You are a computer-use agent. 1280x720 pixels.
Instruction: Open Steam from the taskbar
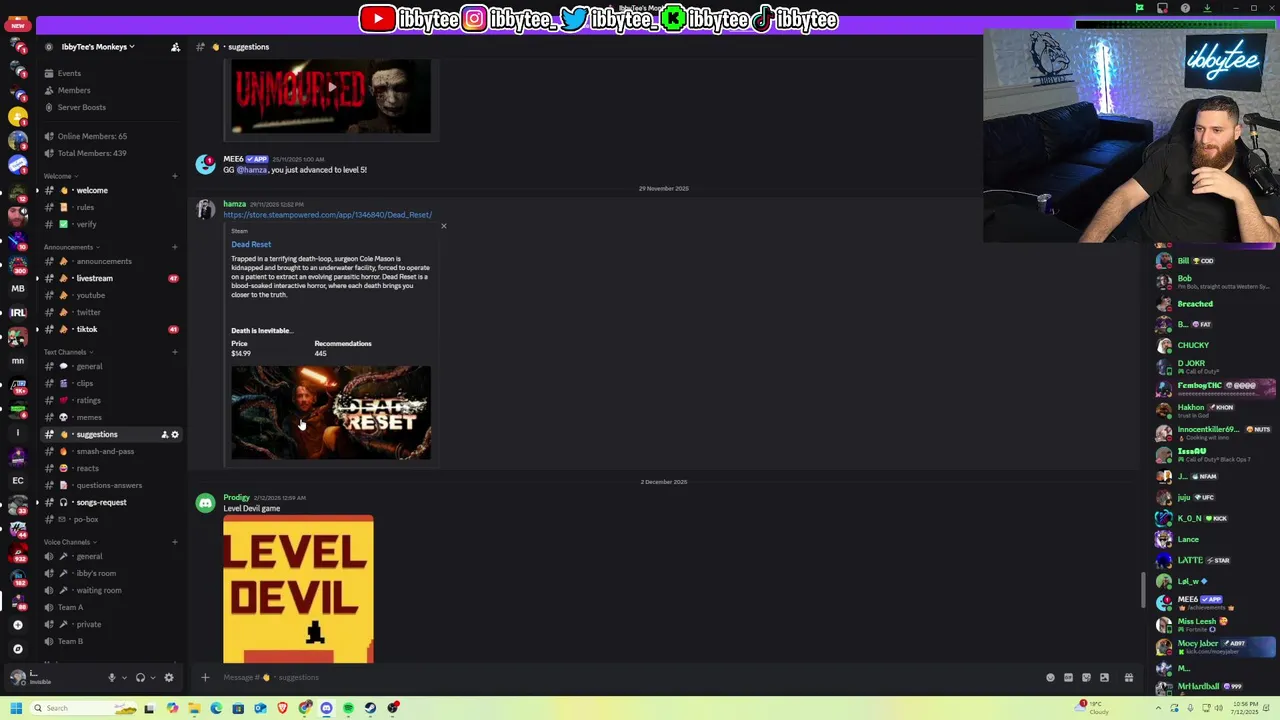tap(370, 708)
